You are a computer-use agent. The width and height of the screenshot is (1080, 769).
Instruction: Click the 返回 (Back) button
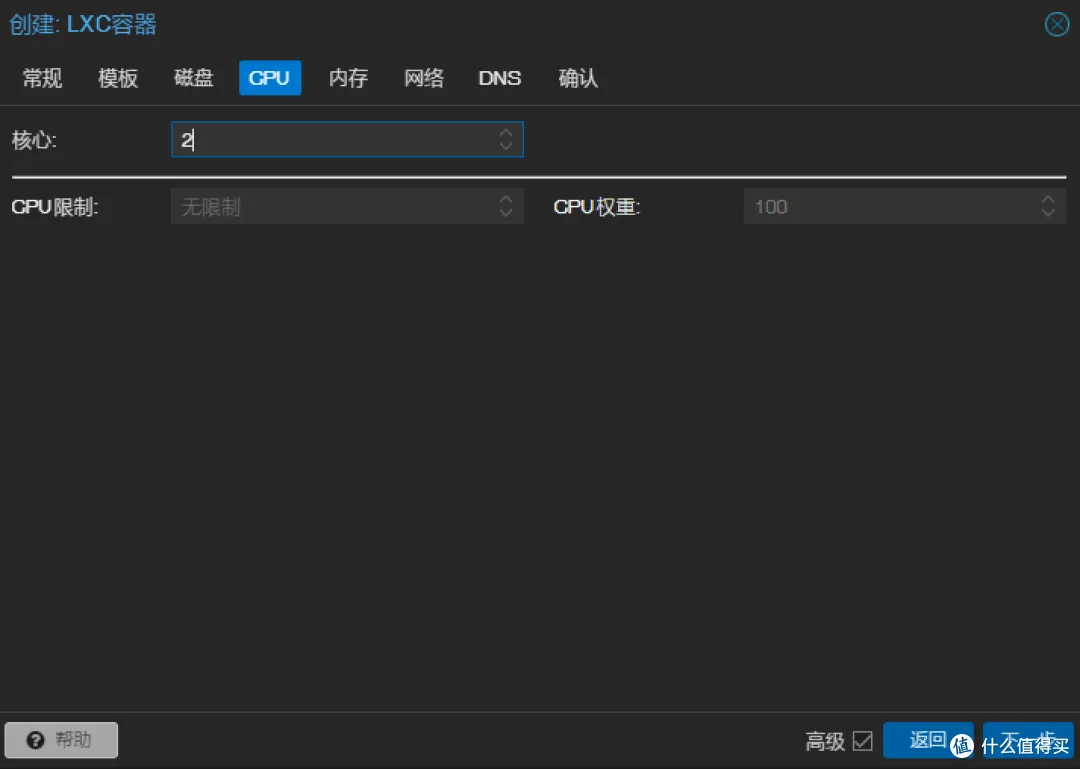coord(928,740)
